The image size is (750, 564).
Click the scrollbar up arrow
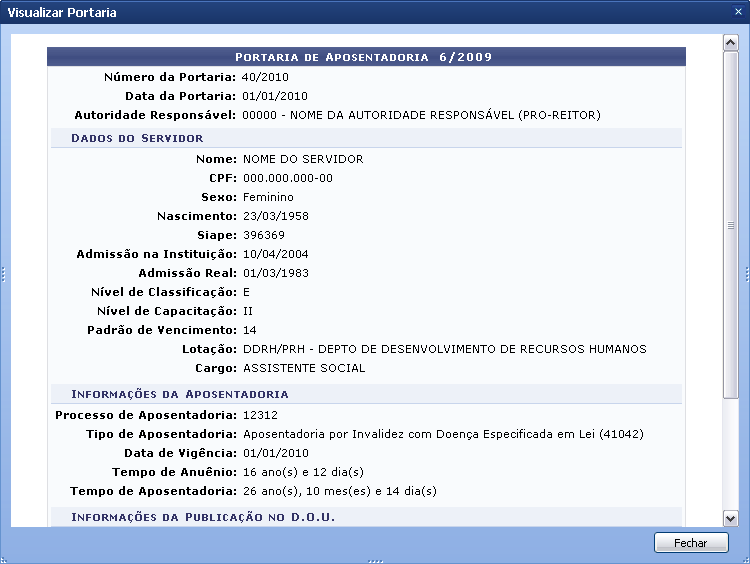(730, 43)
